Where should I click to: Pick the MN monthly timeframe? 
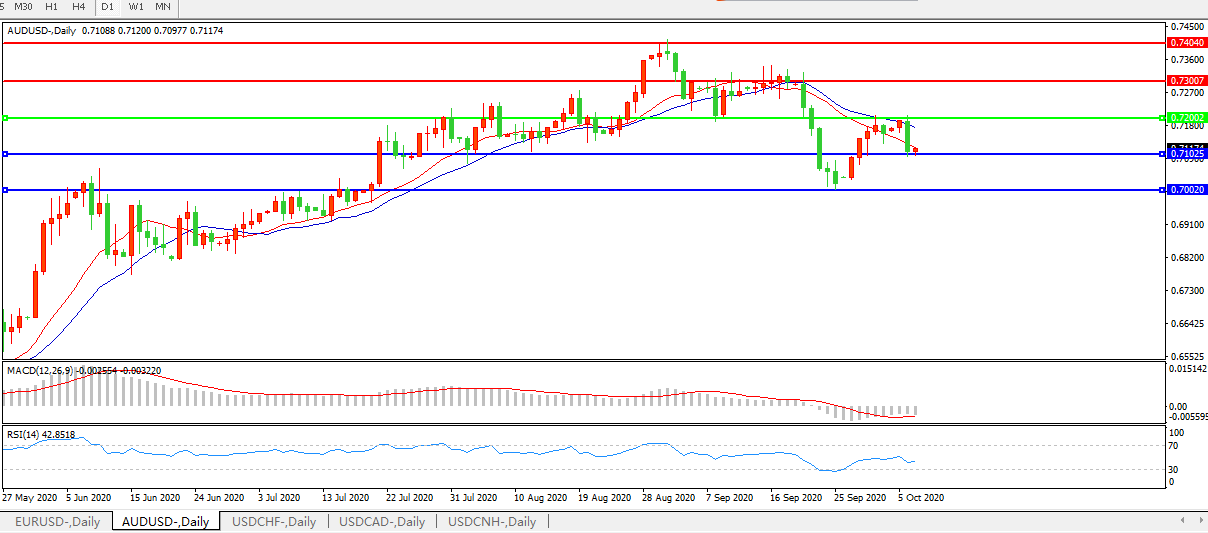point(162,7)
